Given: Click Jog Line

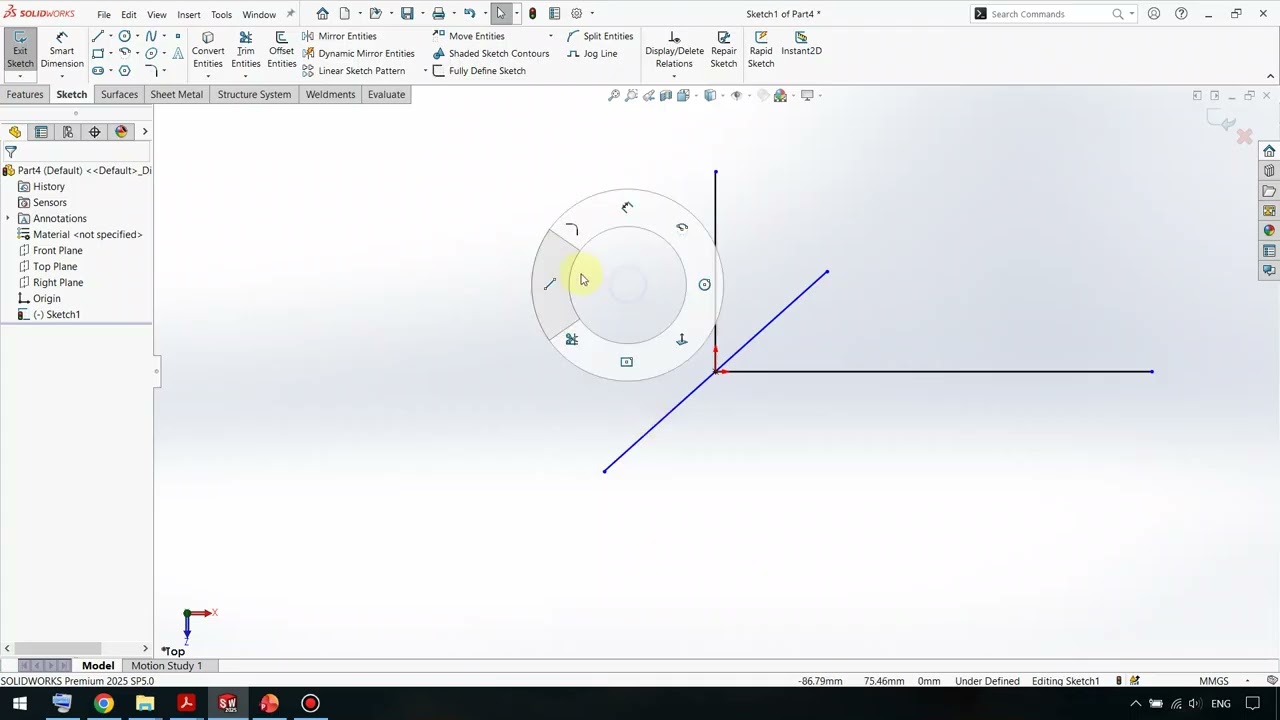Looking at the screenshot, I should (x=592, y=54).
